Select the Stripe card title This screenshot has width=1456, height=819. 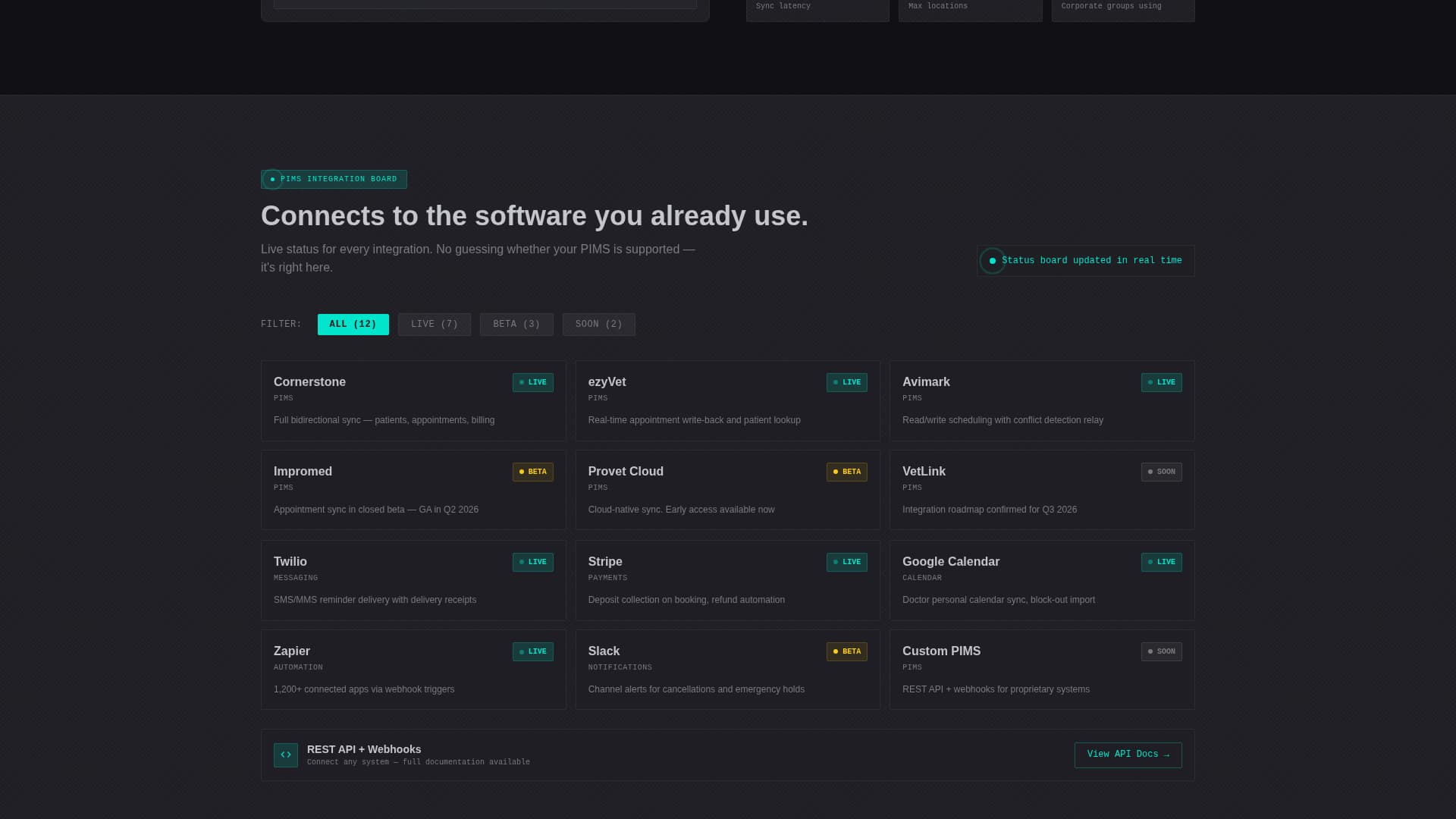click(605, 562)
